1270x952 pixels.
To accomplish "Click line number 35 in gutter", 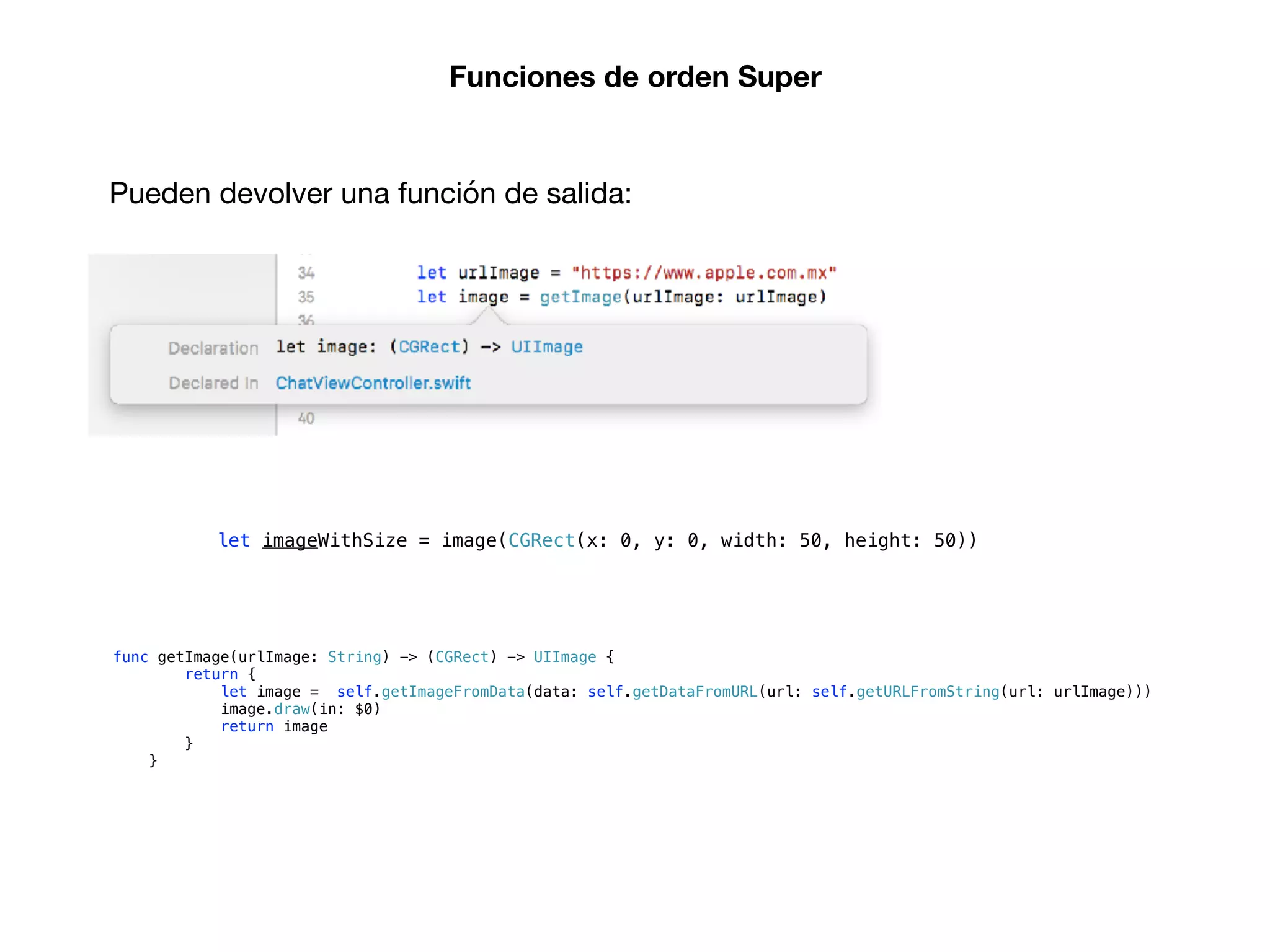I will pyautogui.click(x=306, y=297).
